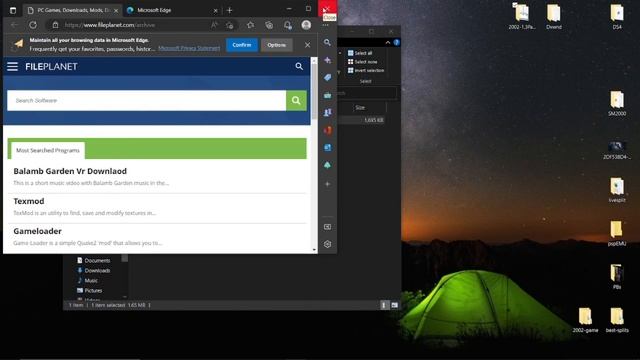640x360 pixels.
Task: Click the Options button in the notification bar
Action: tap(276, 45)
